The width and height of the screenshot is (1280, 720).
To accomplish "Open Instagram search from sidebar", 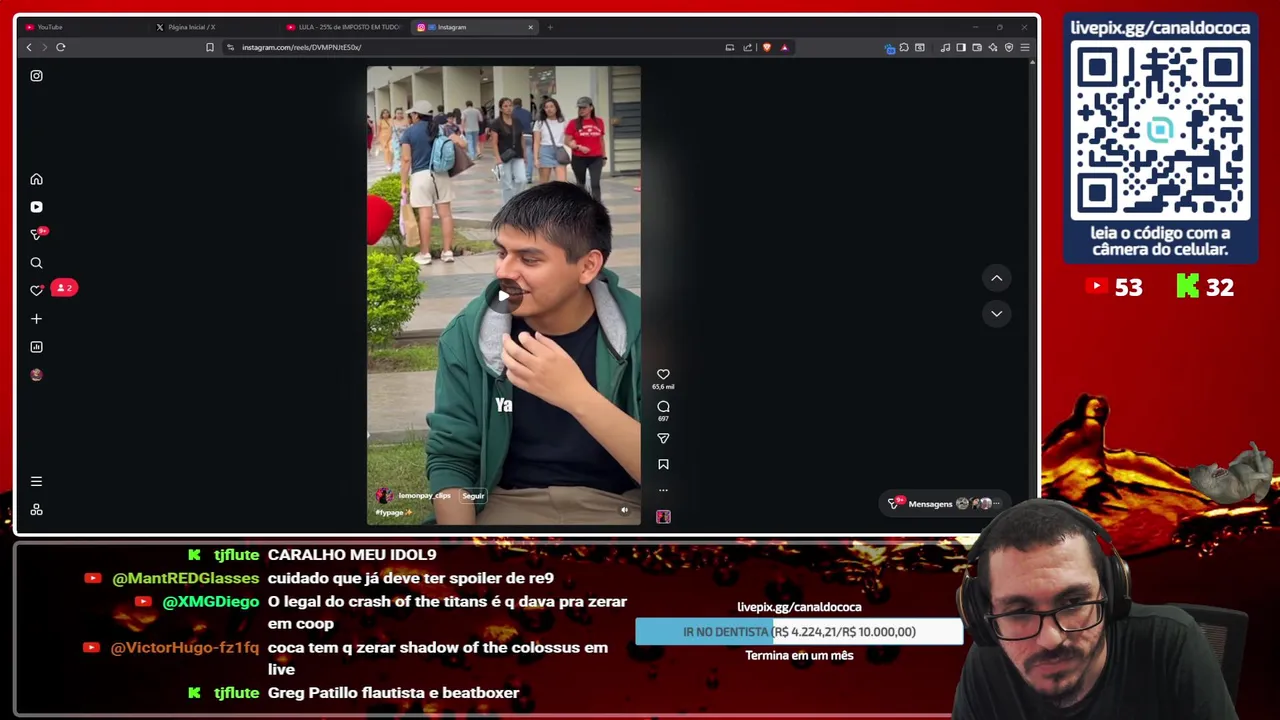I will coord(36,263).
